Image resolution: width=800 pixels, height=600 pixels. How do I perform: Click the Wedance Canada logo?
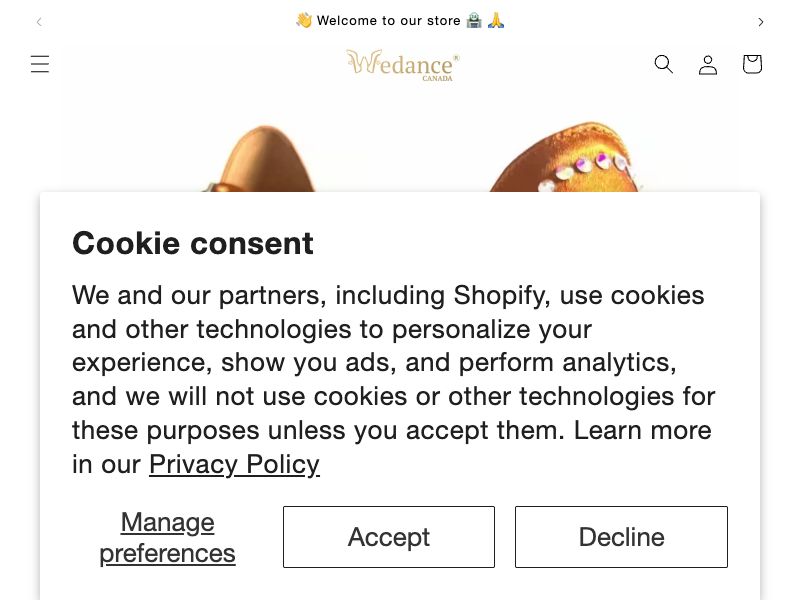pyautogui.click(x=403, y=65)
